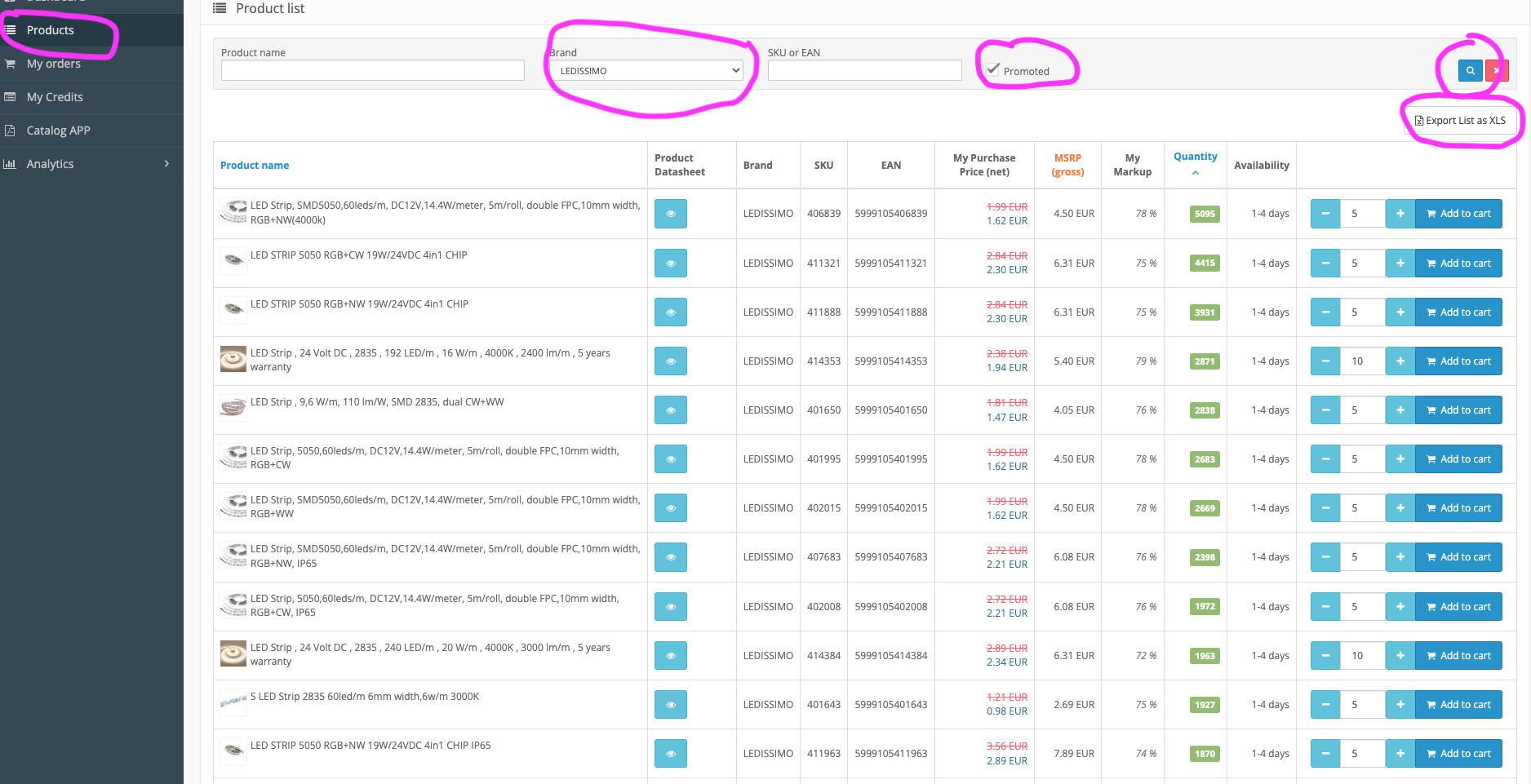Screen dimensions: 1531x784
Task: Add SKU 414384 to cart
Action: [x=1458, y=656]
